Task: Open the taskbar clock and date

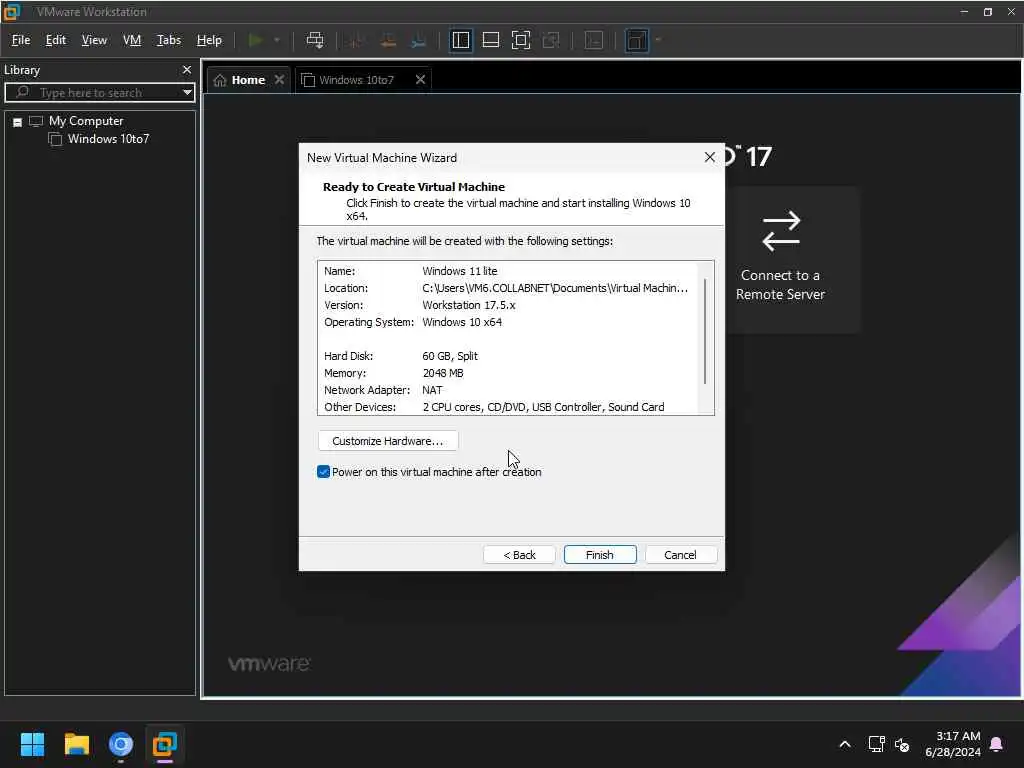Action: coord(953,744)
